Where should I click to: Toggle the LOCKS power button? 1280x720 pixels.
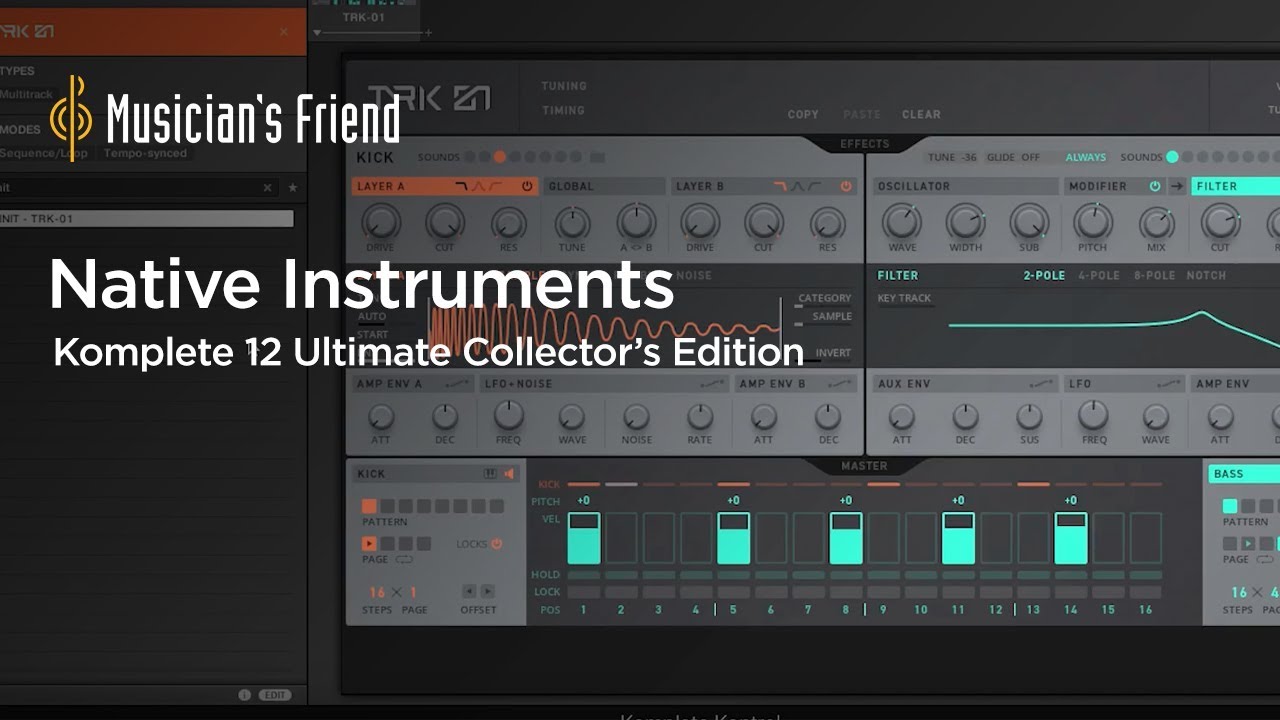(x=497, y=544)
